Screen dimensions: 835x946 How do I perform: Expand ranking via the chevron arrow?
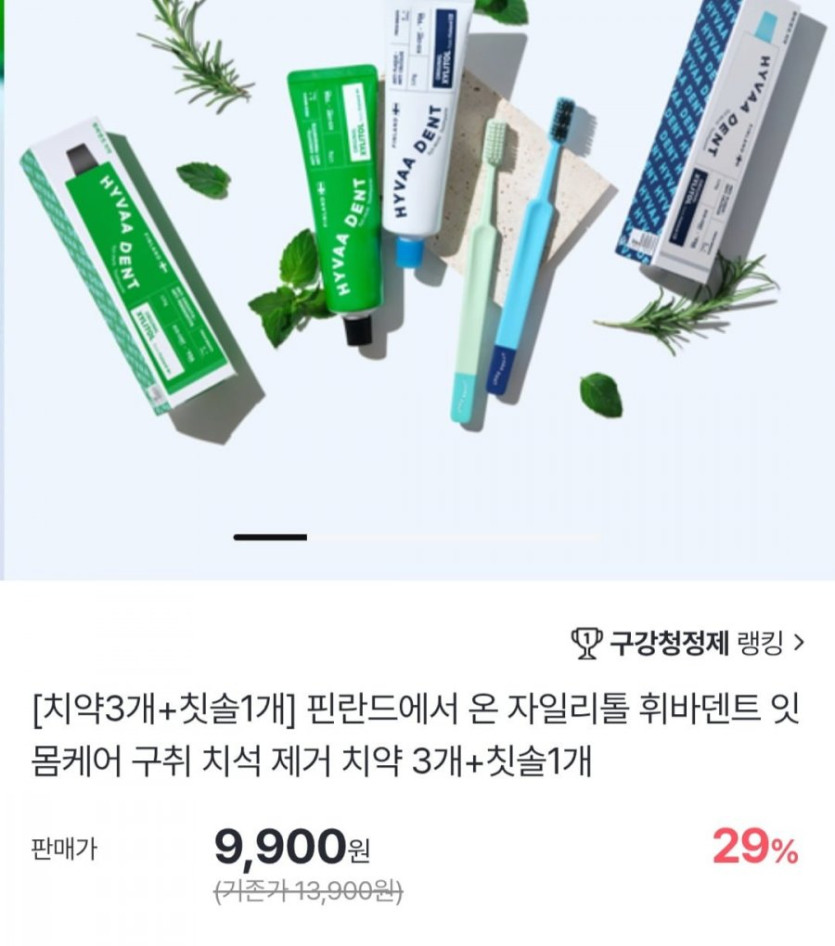[799, 644]
